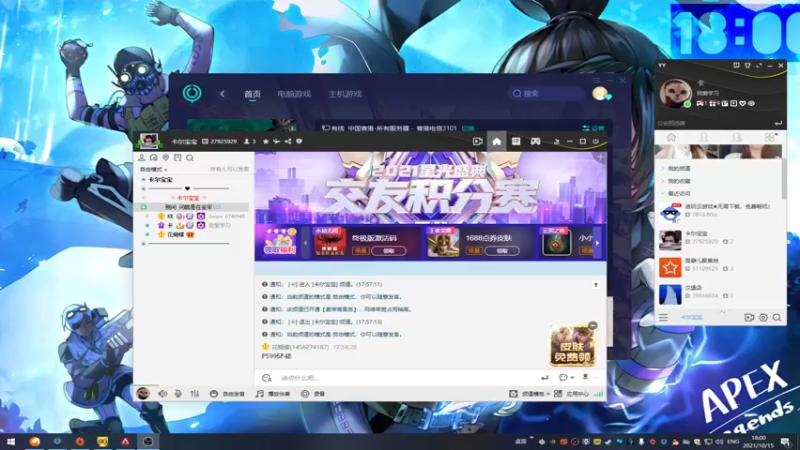This screenshot has height=450, width=800.
Task: Click the search field in game platform window
Action: point(546,93)
